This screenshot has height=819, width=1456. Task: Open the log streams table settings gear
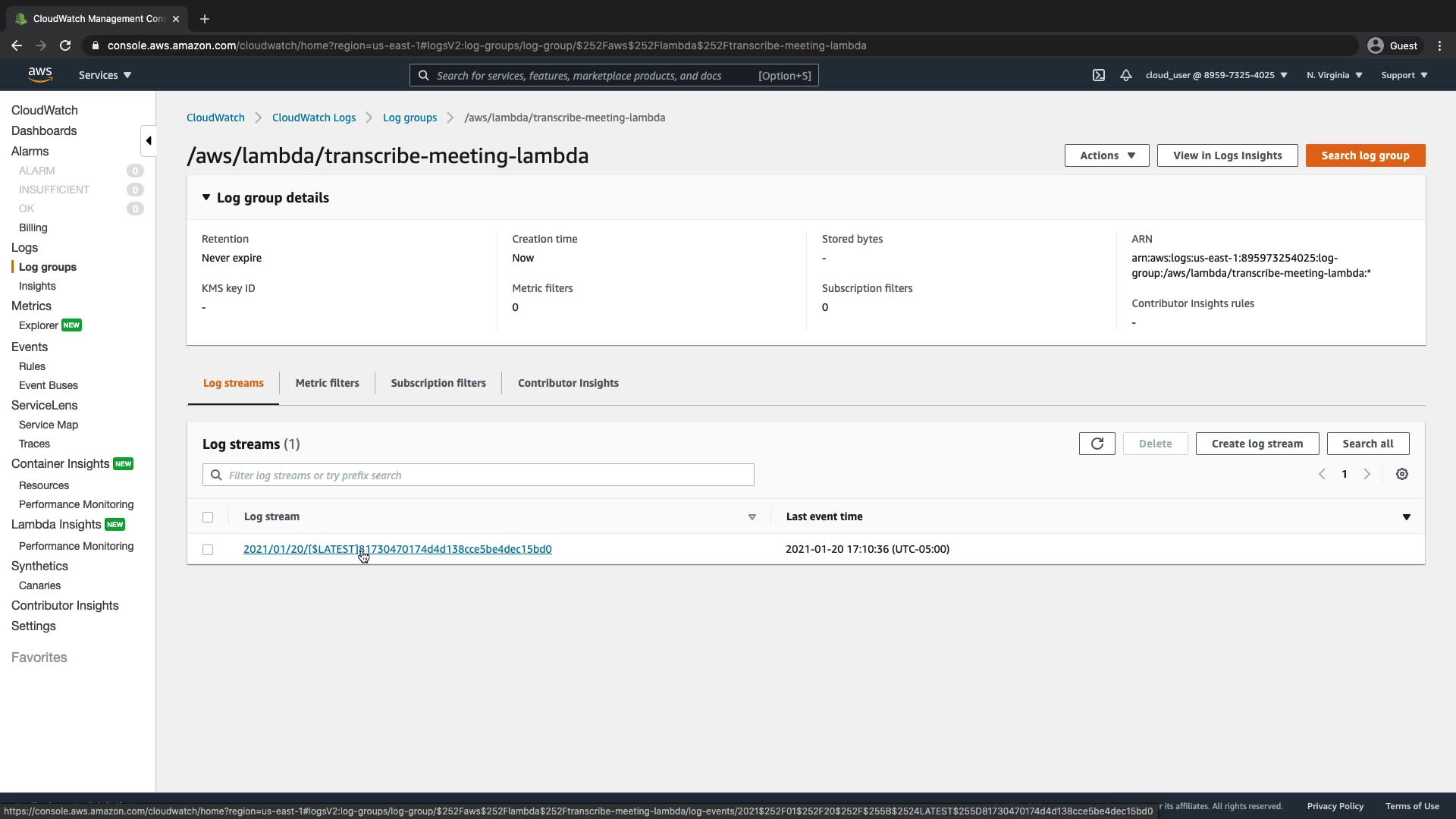click(x=1401, y=474)
